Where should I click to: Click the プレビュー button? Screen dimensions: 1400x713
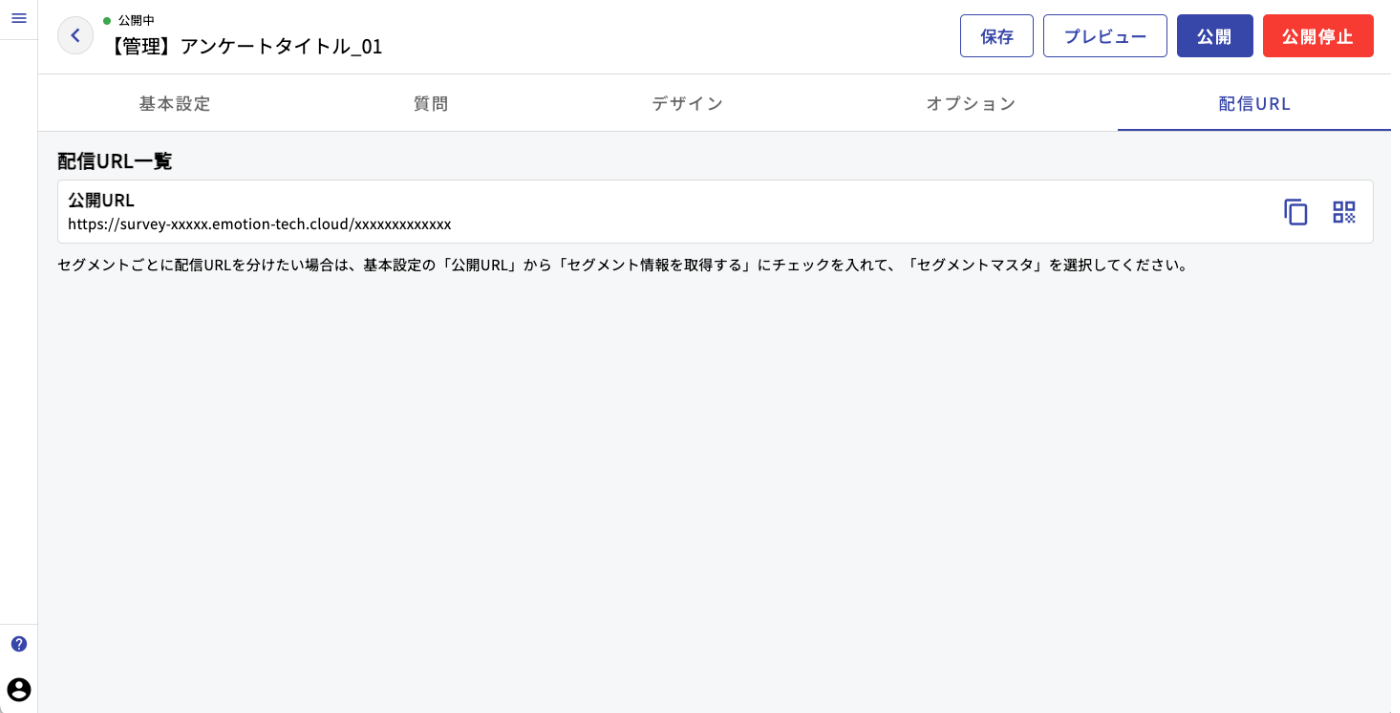click(x=1105, y=36)
